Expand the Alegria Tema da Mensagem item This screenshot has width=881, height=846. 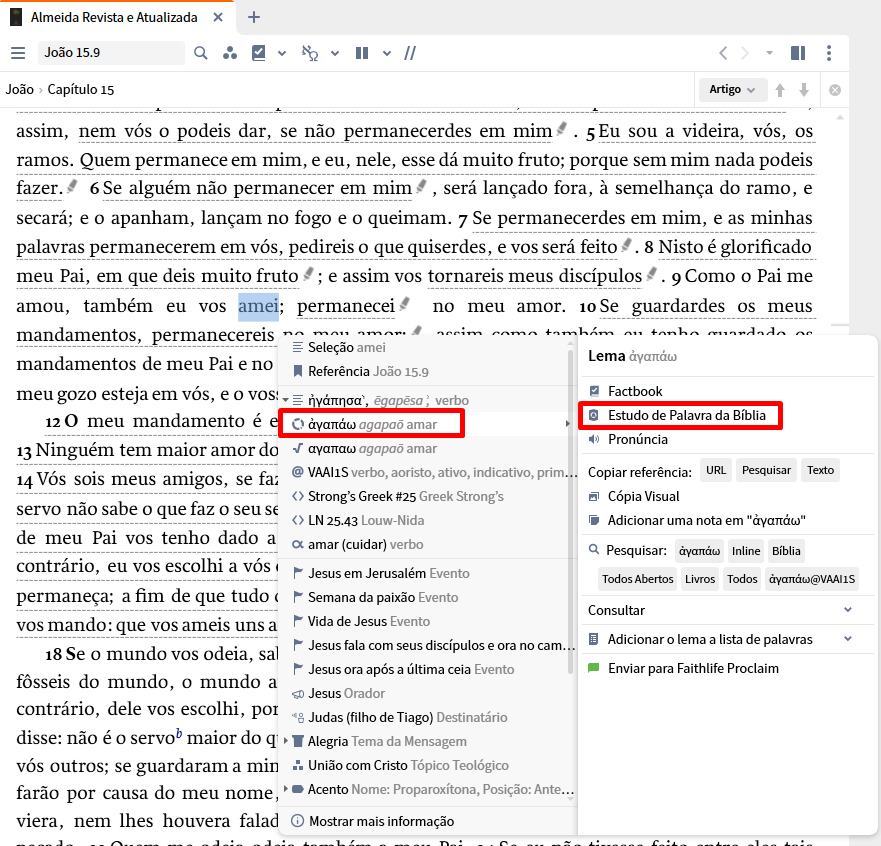pos(285,741)
